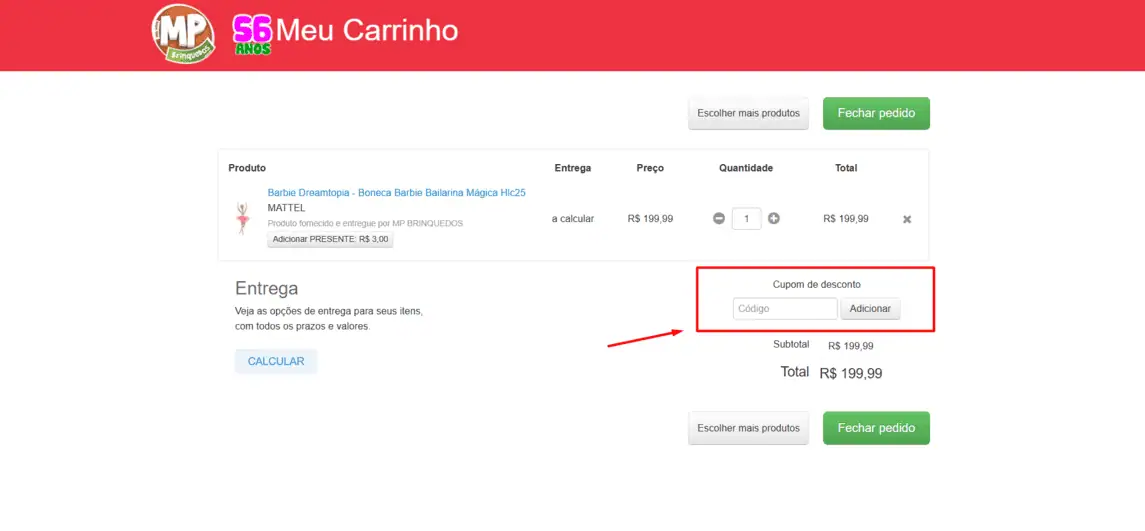Click the Subtotal amount R$ 199,99

point(851,345)
